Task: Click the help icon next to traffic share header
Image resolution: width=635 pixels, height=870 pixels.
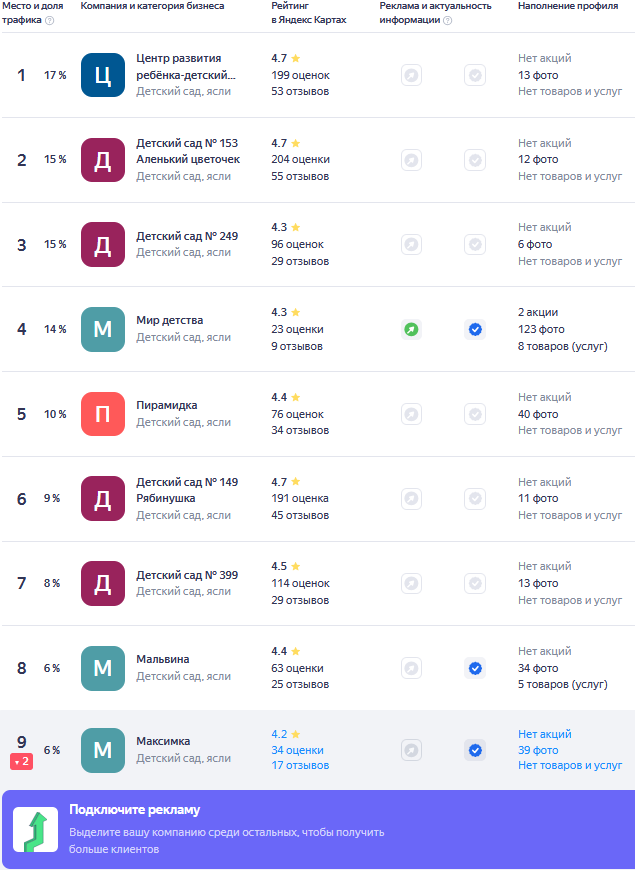Action: pyautogui.click(x=50, y=21)
